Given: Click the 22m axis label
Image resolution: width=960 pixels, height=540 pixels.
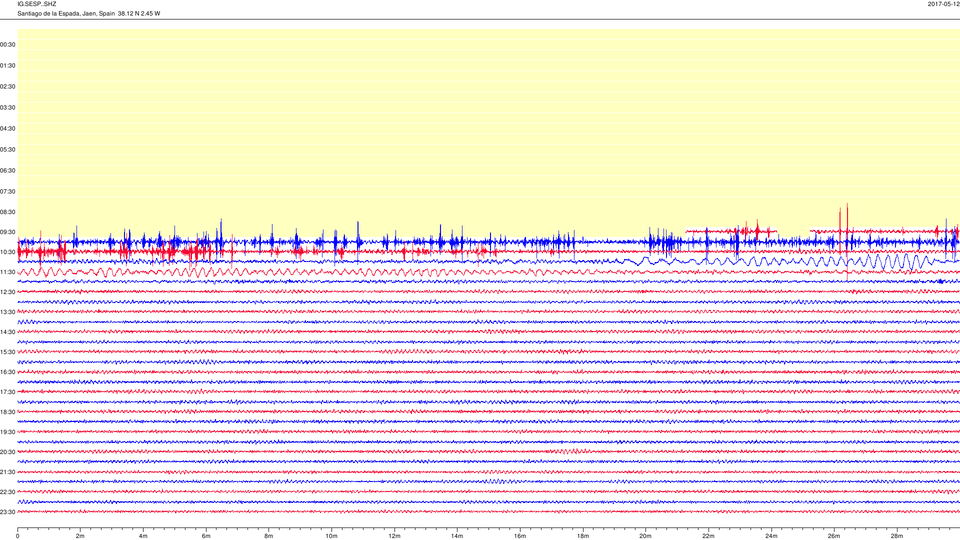Looking at the screenshot, I should click(708, 536).
